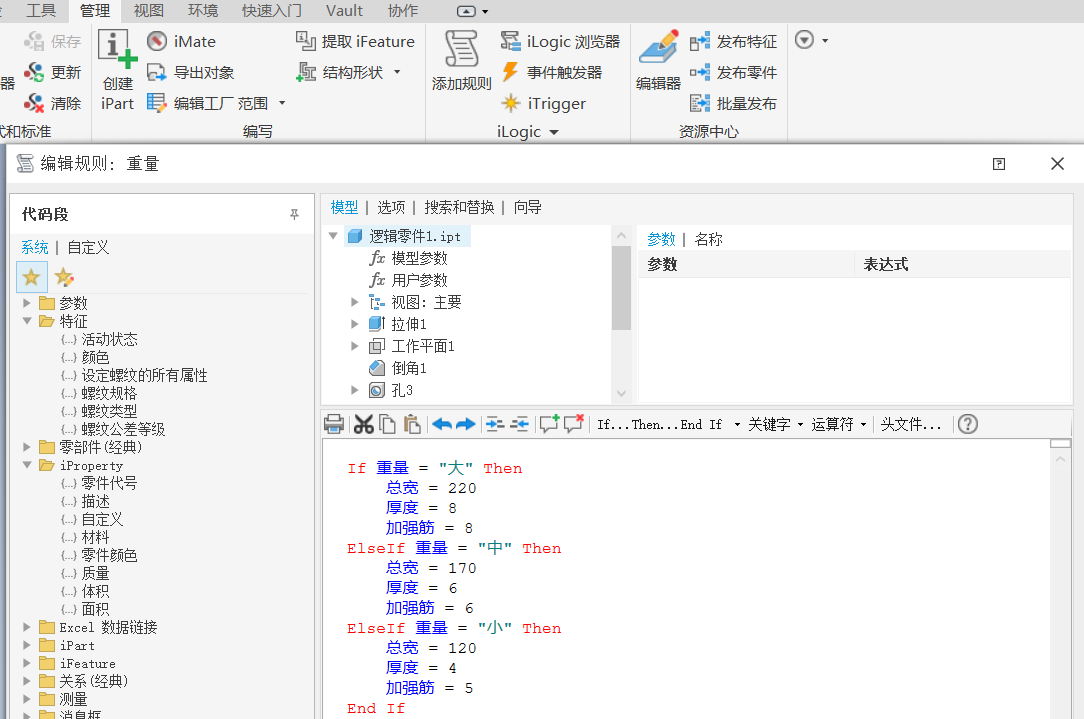
Task: Expand the 参数 snippets folder
Action: tap(26, 303)
